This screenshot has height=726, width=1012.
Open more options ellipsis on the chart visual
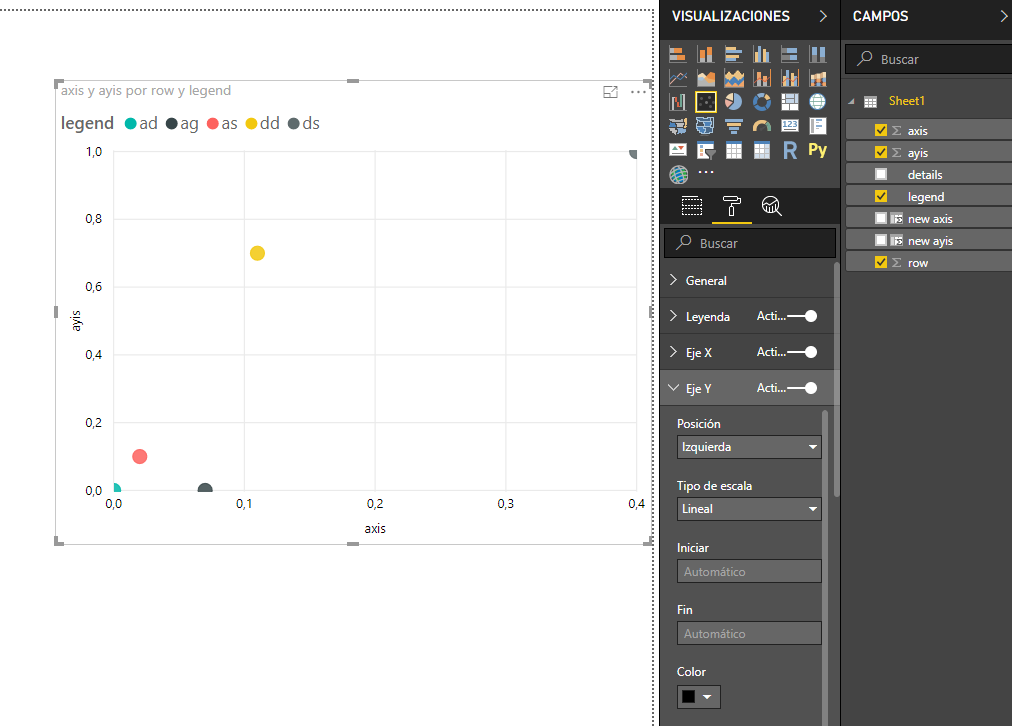pyautogui.click(x=638, y=92)
